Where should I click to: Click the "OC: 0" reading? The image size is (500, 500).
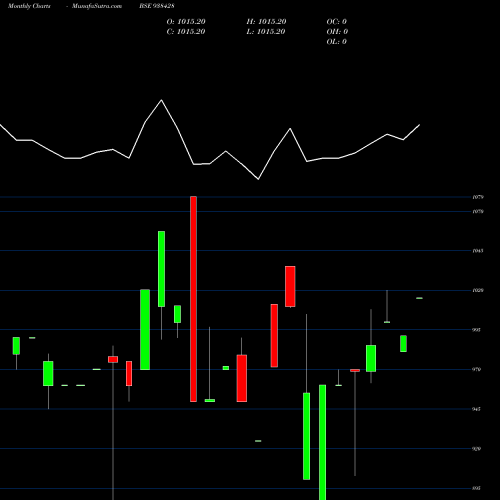coord(337,22)
